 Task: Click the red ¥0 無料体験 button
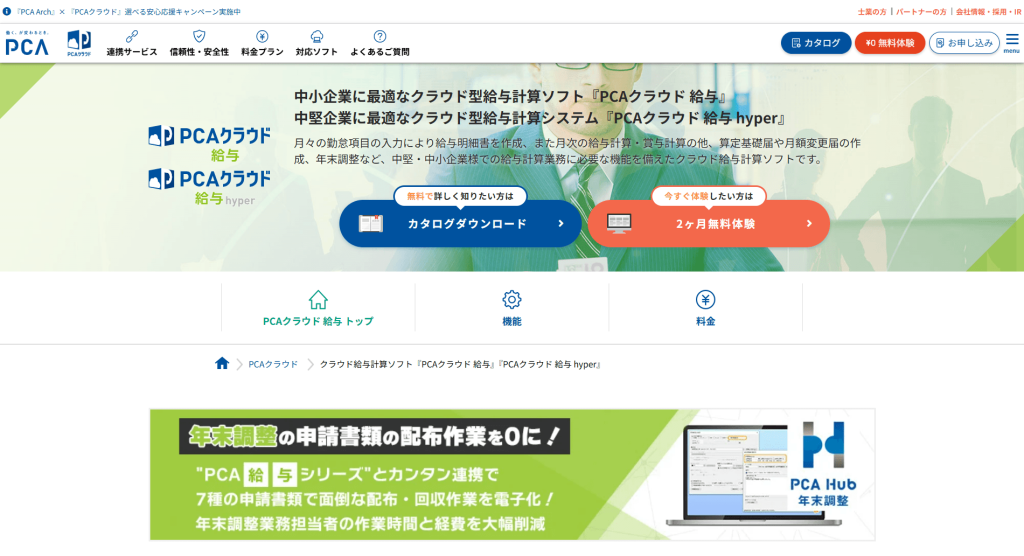(x=889, y=43)
